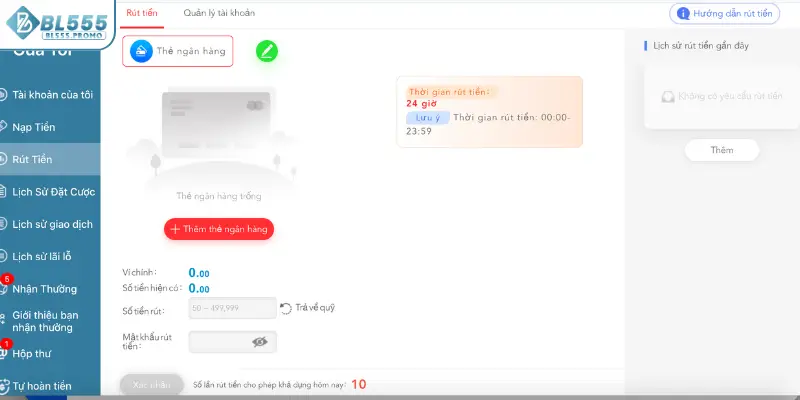This screenshot has width=800, height=400.
Task: Toggle withdrawal password visibility eye
Action: (260, 342)
